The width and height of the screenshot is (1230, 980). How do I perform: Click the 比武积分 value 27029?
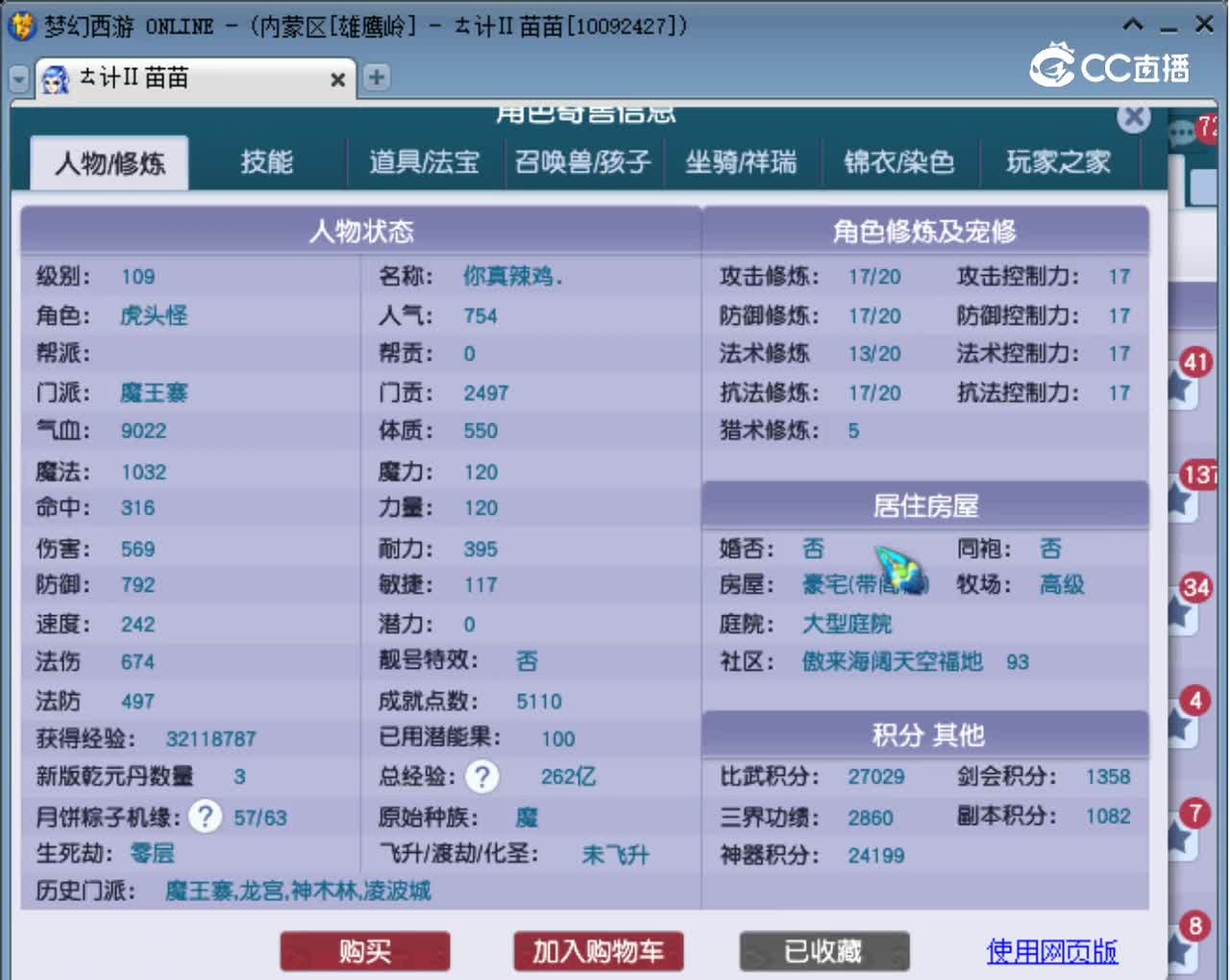pyautogui.click(x=875, y=776)
